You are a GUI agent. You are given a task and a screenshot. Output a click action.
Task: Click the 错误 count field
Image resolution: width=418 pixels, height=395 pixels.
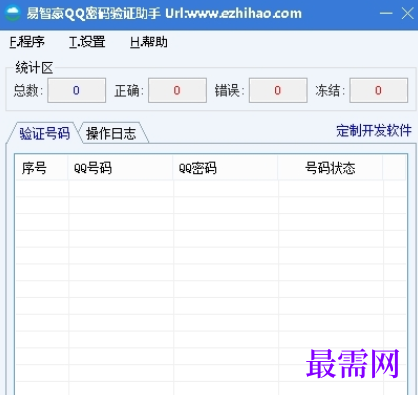click(x=278, y=90)
